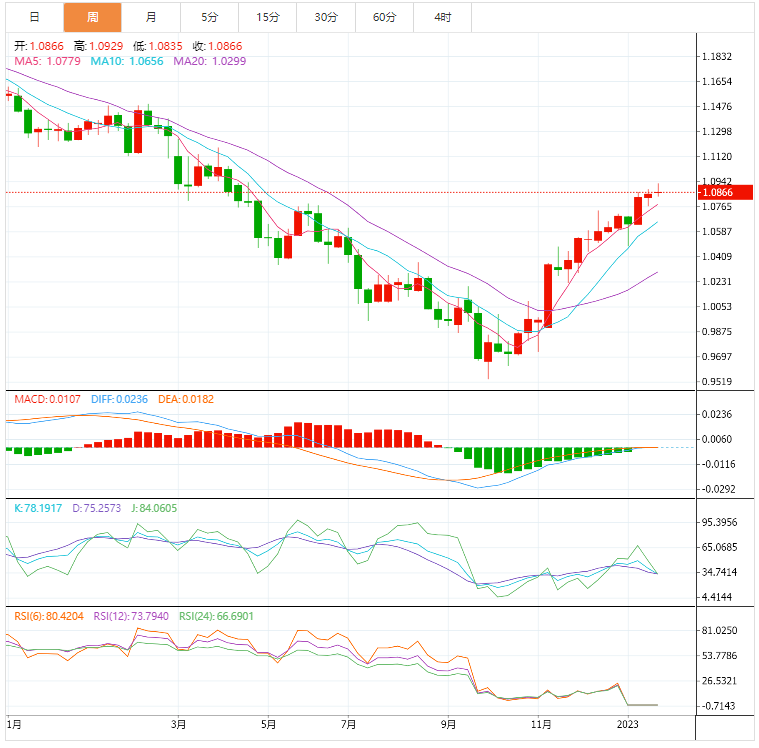Click the D: 75.2573 KDJ value
The image size is (759, 748).
[x=97, y=508]
